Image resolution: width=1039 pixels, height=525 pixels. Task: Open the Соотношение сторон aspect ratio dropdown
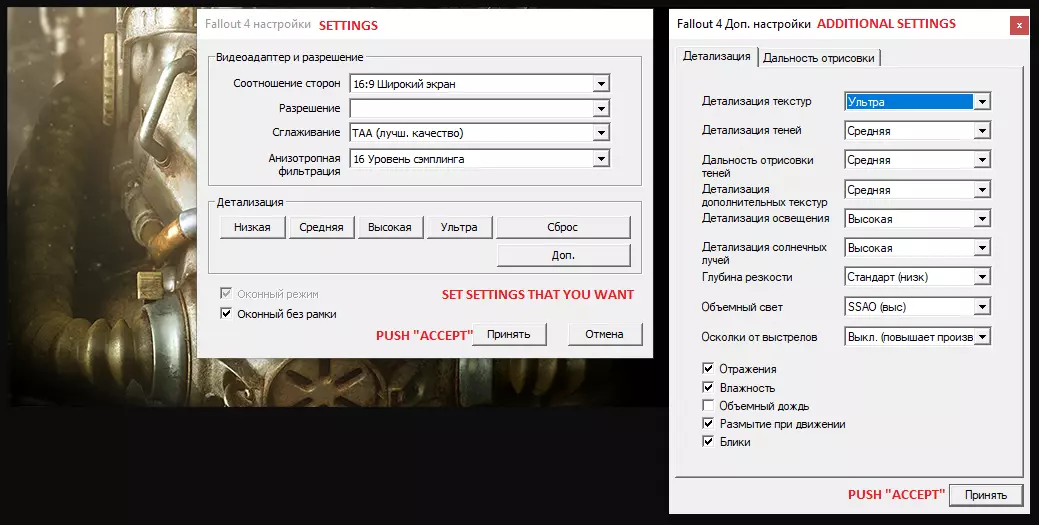click(479, 84)
